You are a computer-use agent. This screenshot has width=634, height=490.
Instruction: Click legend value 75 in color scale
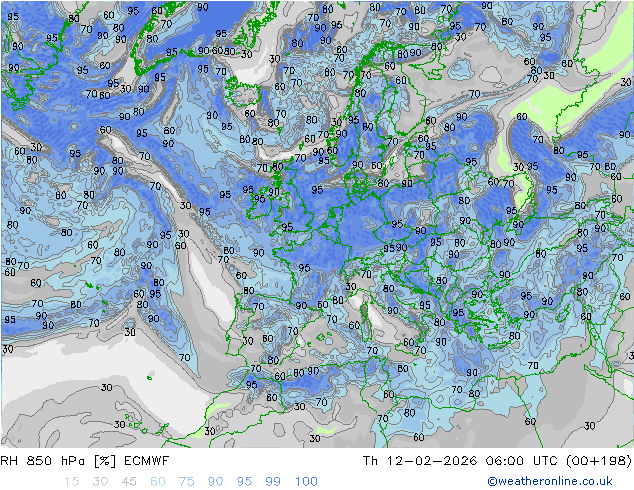pos(186,482)
